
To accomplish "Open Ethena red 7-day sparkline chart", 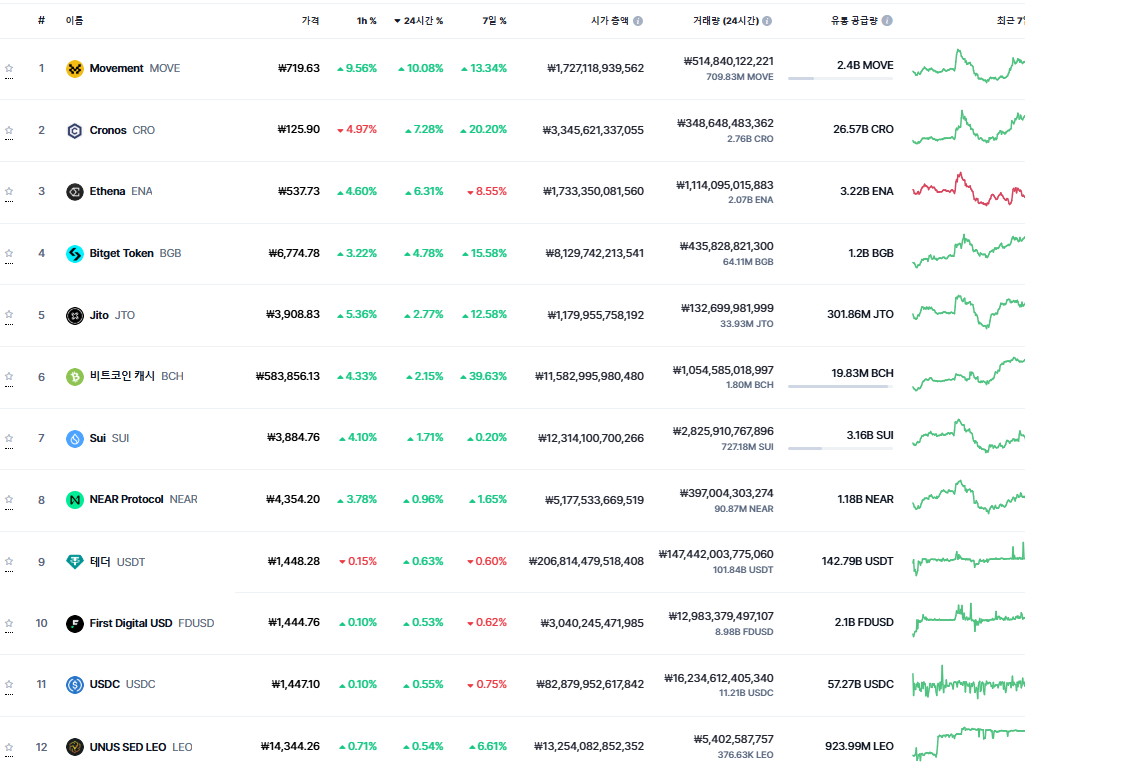I will 968,189.
